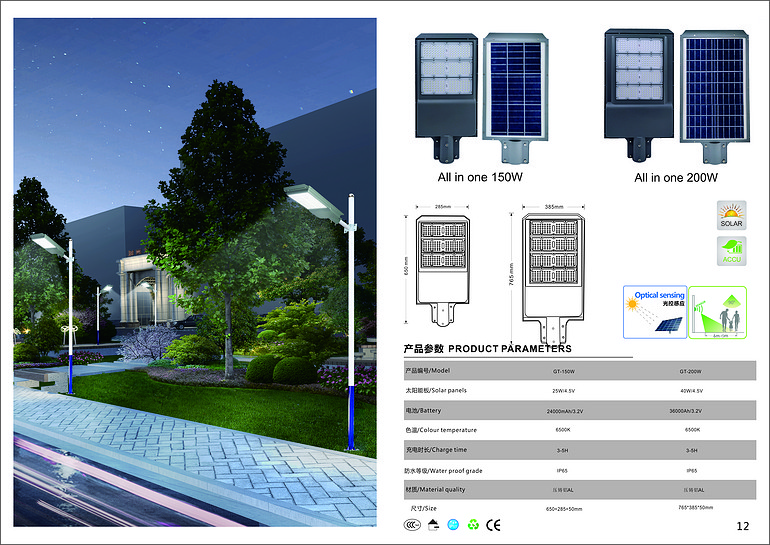Click the CE certification mark
The height and width of the screenshot is (545, 770).
[493, 523]
